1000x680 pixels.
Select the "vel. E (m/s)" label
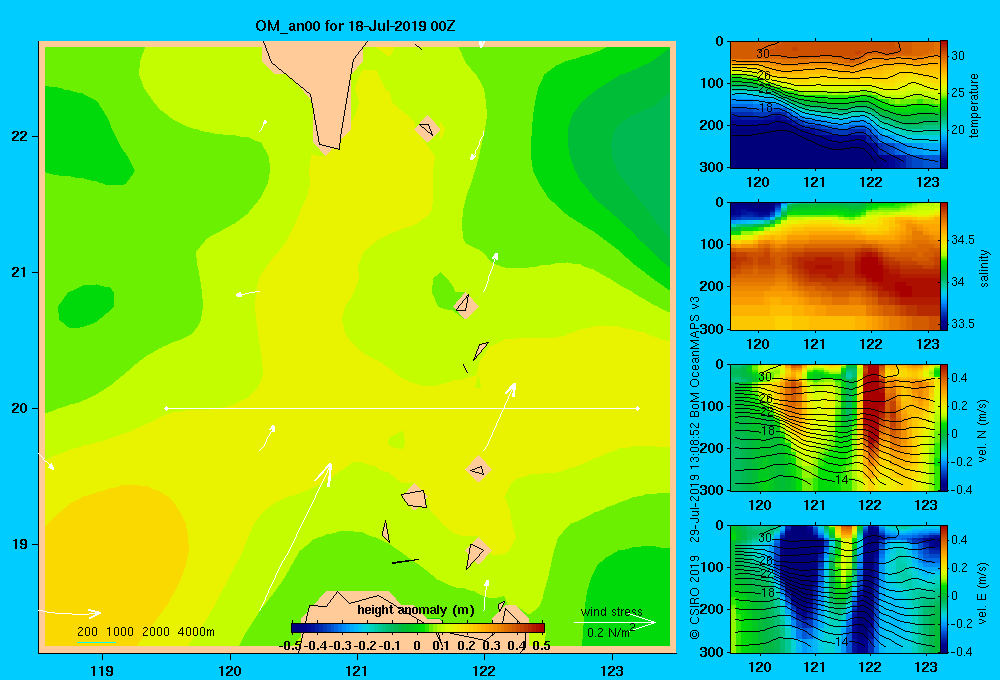coord(983,592)
